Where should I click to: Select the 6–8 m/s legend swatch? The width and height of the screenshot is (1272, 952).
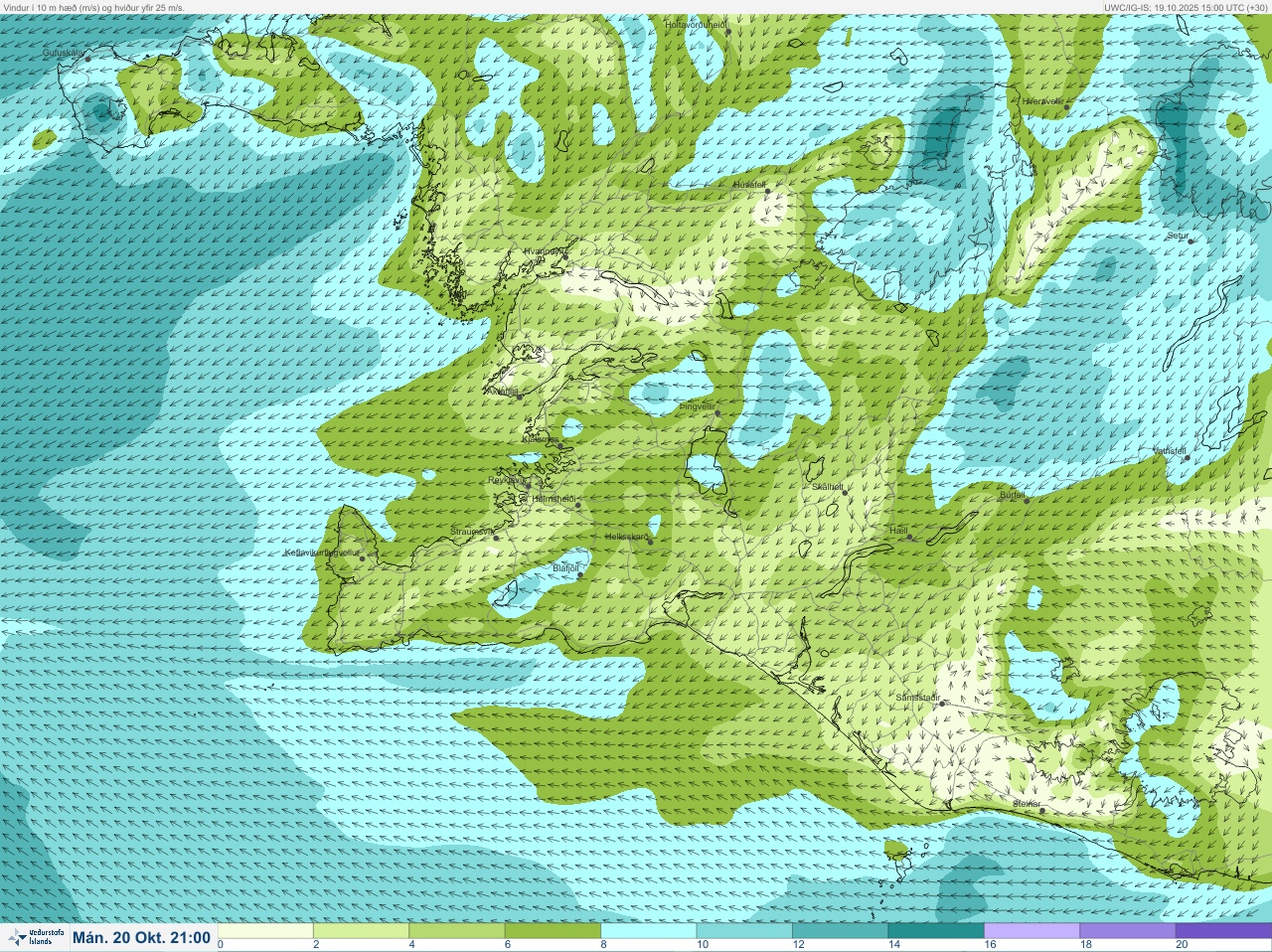553,931
